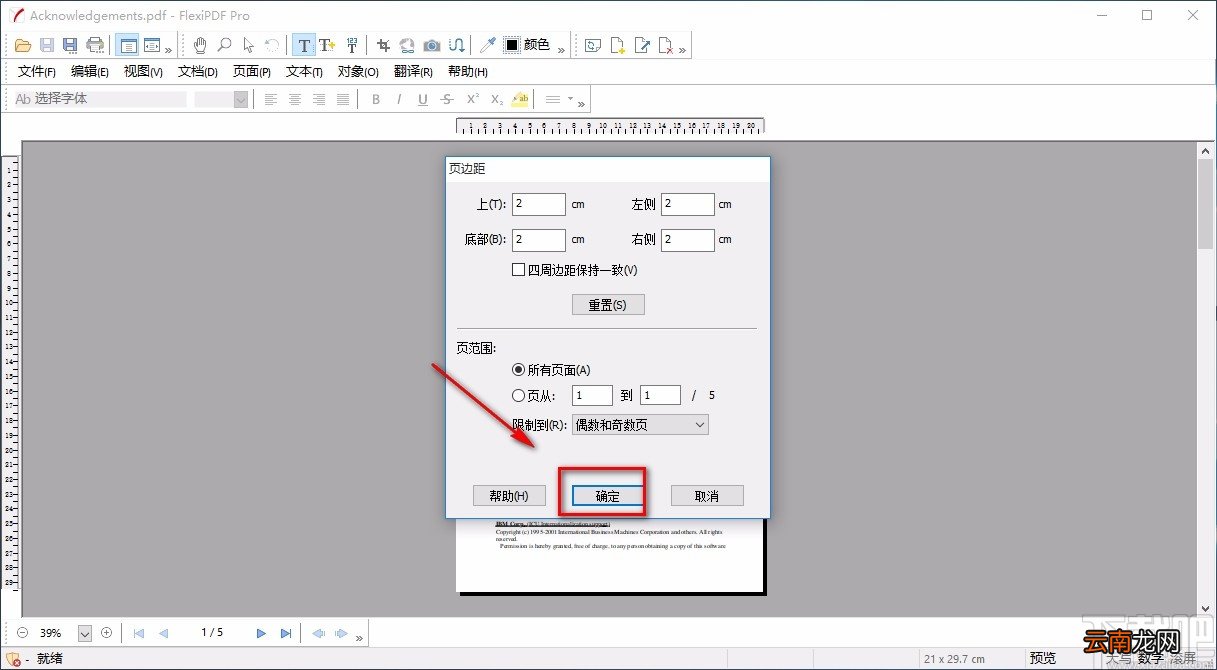Align text left in format bar
This screenshot has height=670, width=1217.
(x=270, y=99)
